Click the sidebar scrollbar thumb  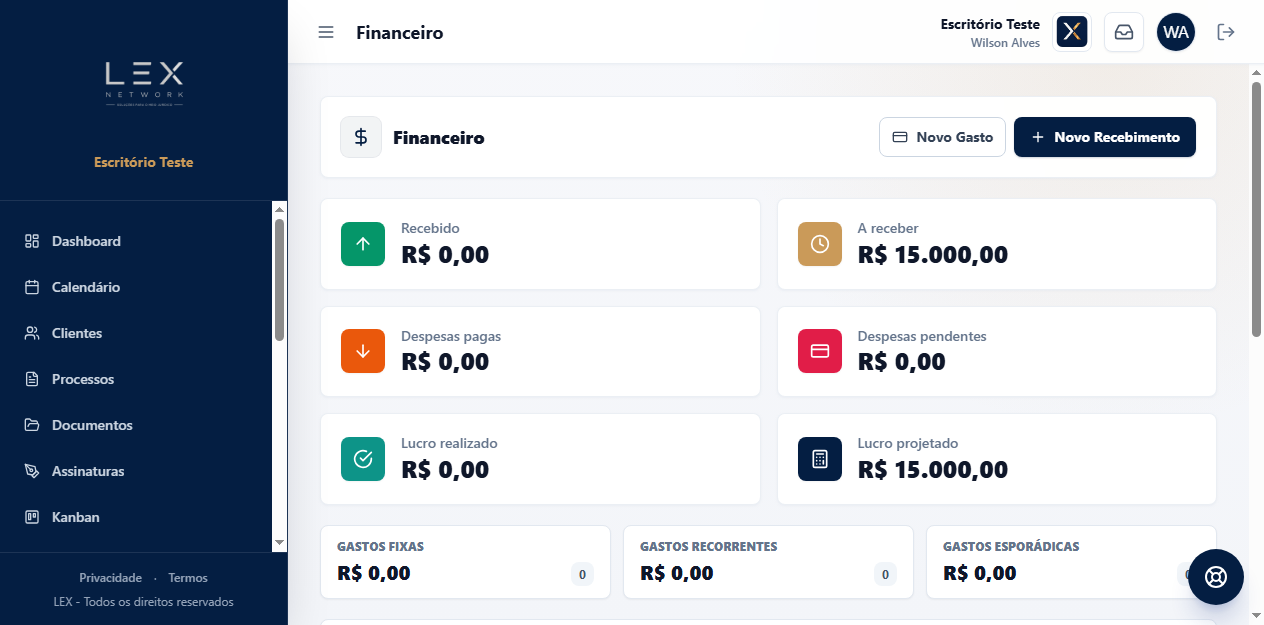click(280, 280)
